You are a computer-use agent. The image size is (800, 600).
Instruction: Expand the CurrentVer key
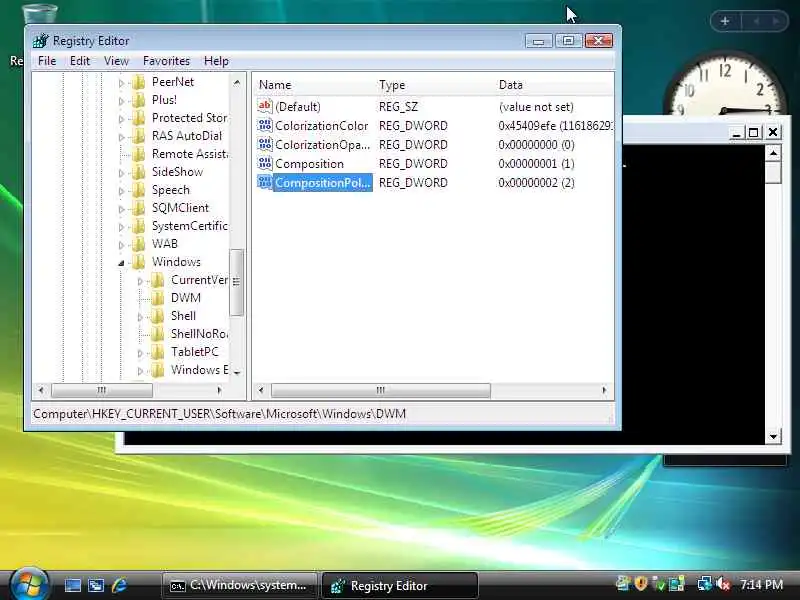point(140,281)
